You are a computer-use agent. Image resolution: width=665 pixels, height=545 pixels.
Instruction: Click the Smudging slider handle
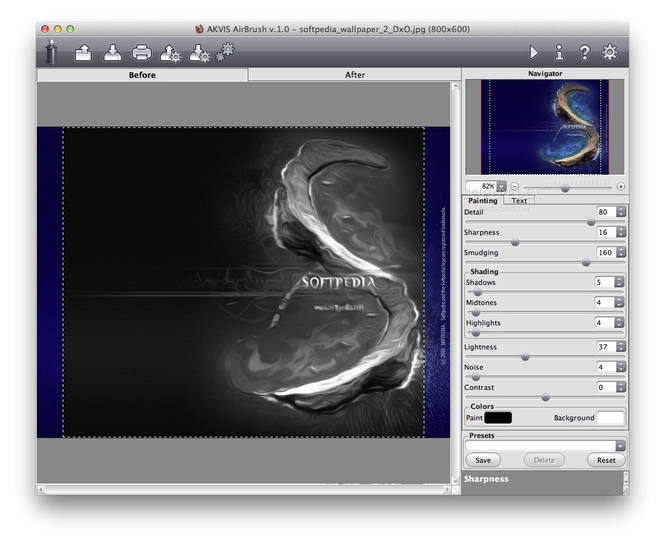586,263
